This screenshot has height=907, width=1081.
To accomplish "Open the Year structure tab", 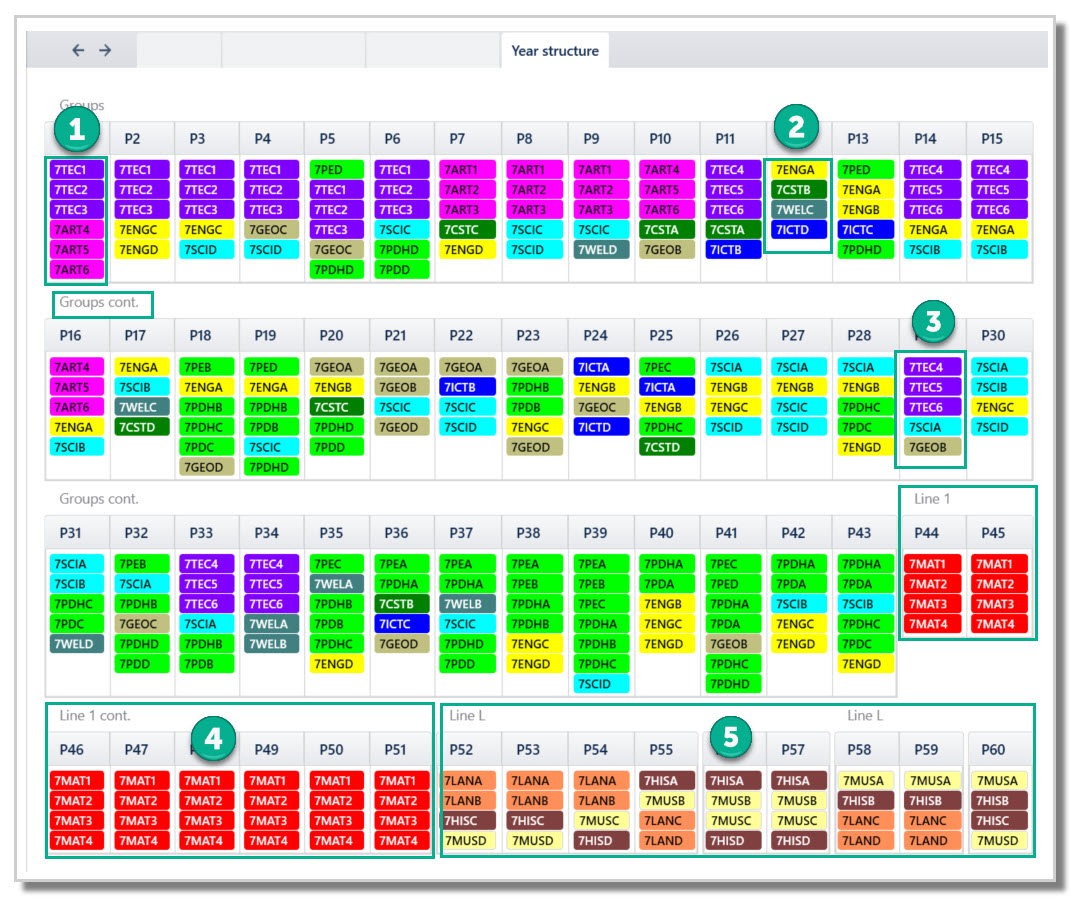I will [x=555, y=50].
